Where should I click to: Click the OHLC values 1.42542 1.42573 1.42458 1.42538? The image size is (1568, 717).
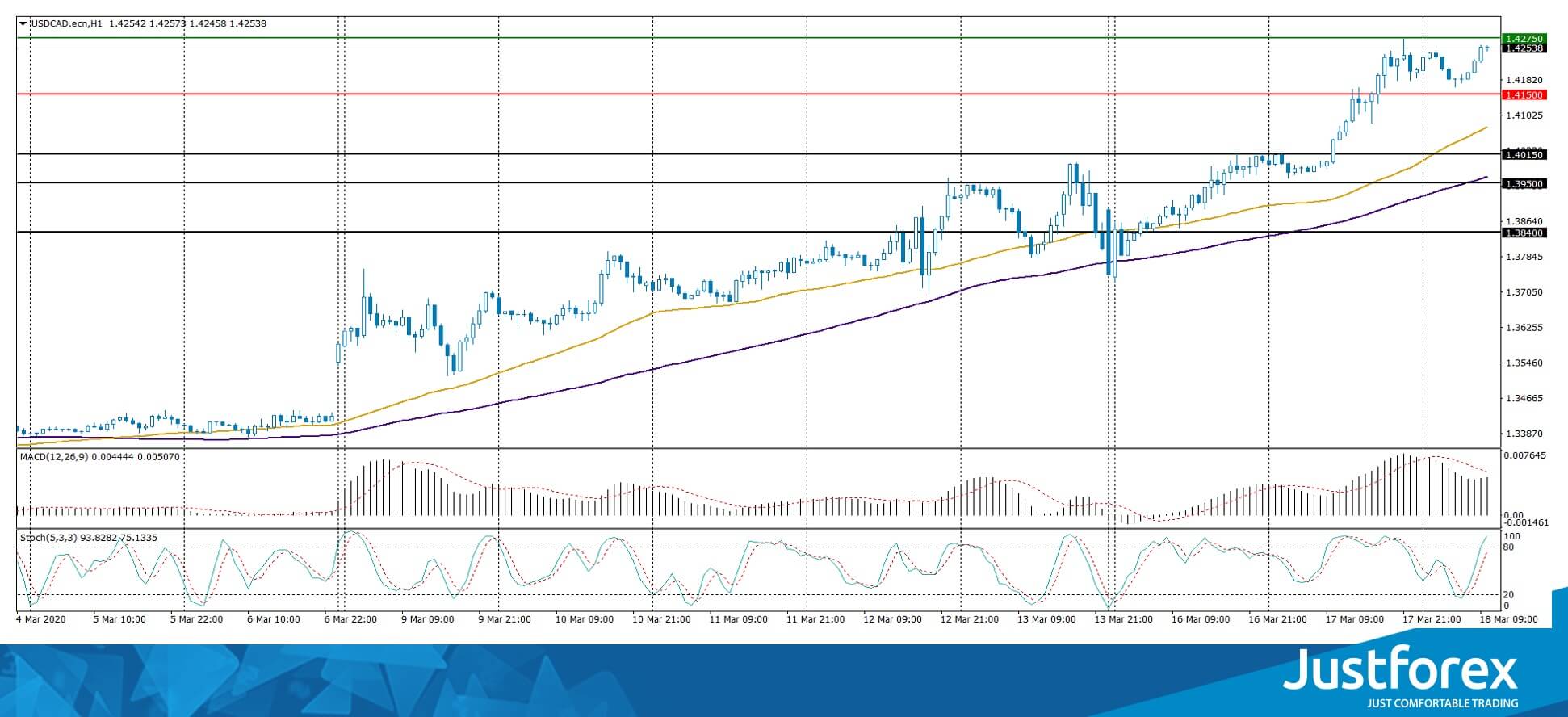187,24
